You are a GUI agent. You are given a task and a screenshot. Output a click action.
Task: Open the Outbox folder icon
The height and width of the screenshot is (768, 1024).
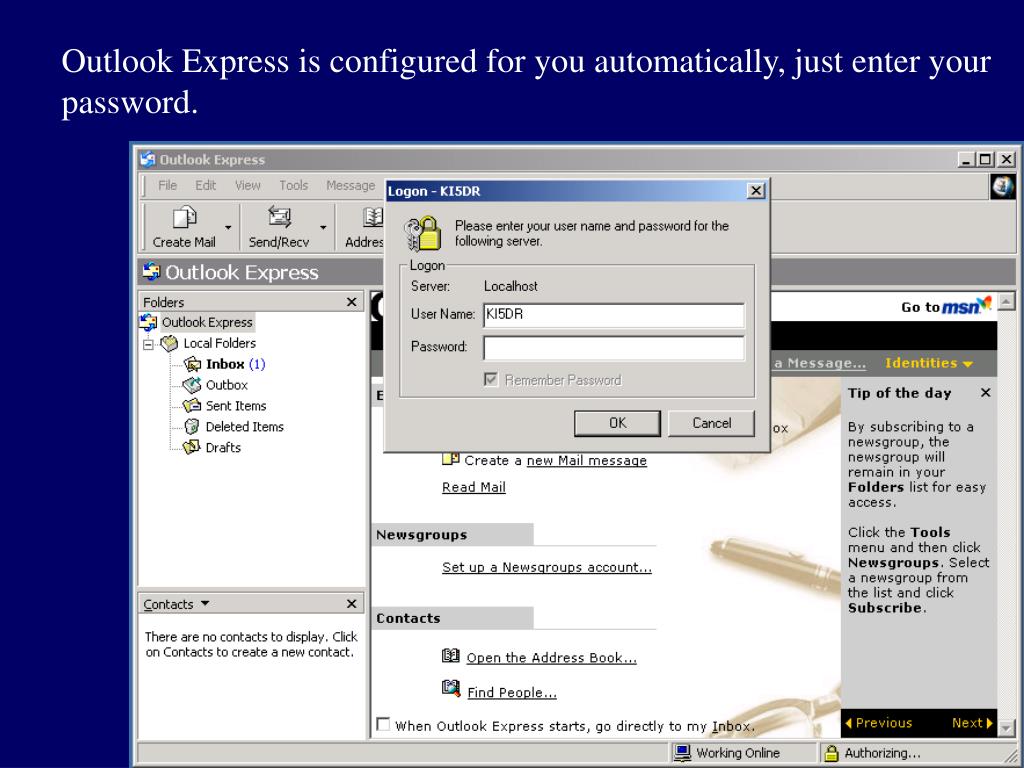[x=191, y=385]
